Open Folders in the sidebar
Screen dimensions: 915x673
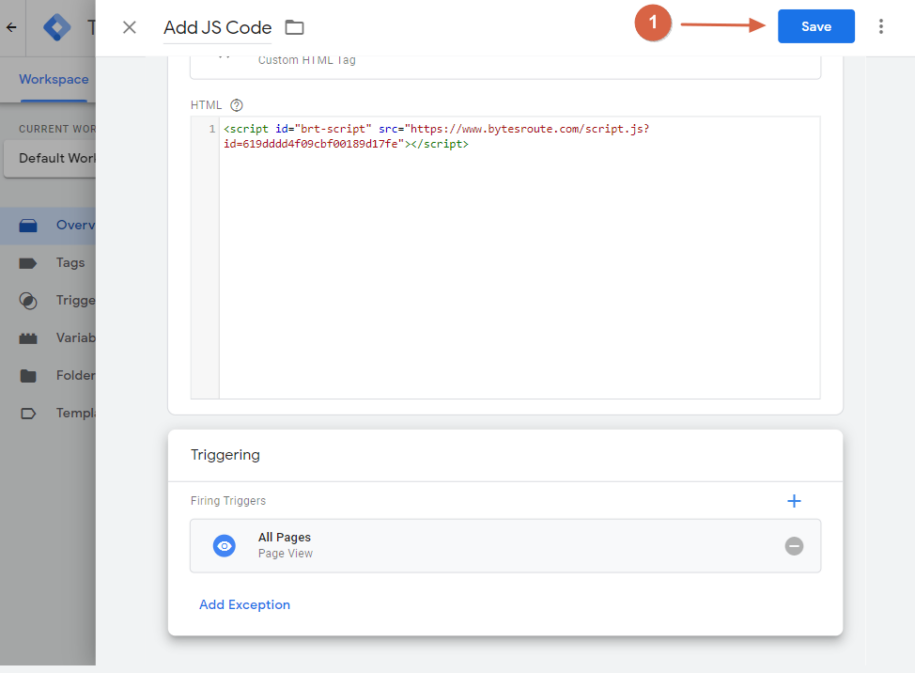click(48, 375)
